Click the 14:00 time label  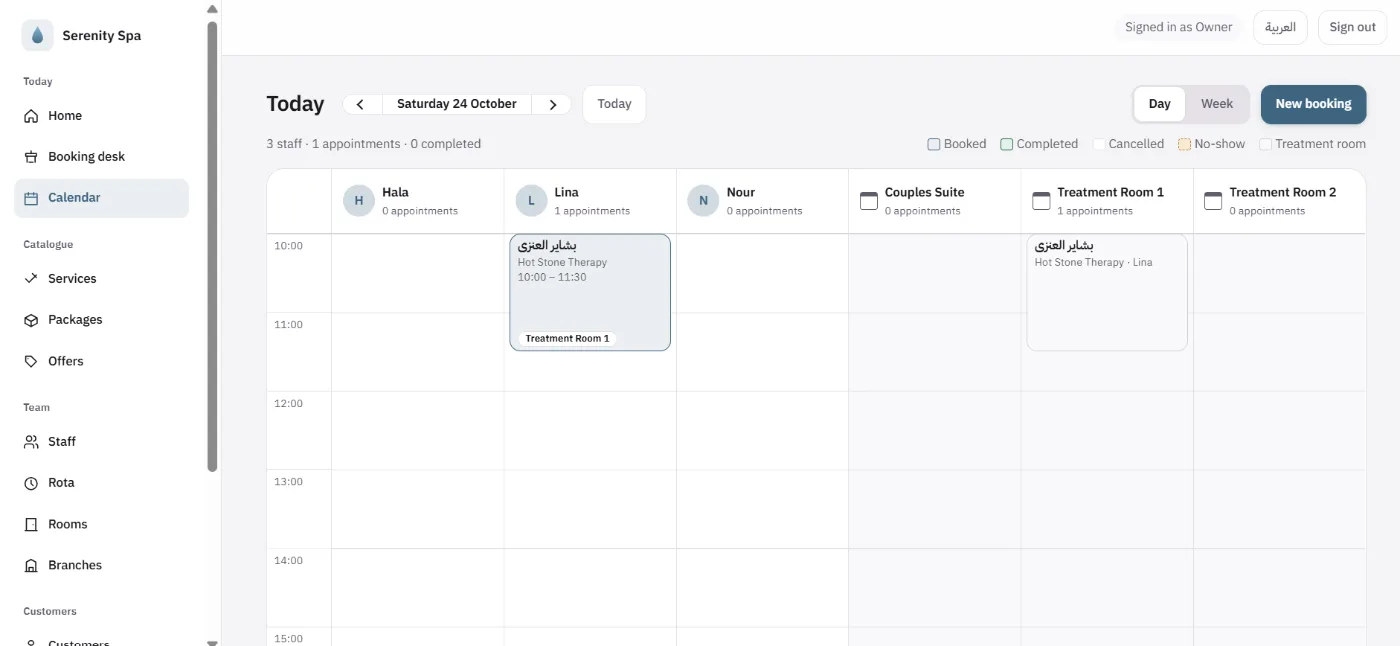point(288,561)
